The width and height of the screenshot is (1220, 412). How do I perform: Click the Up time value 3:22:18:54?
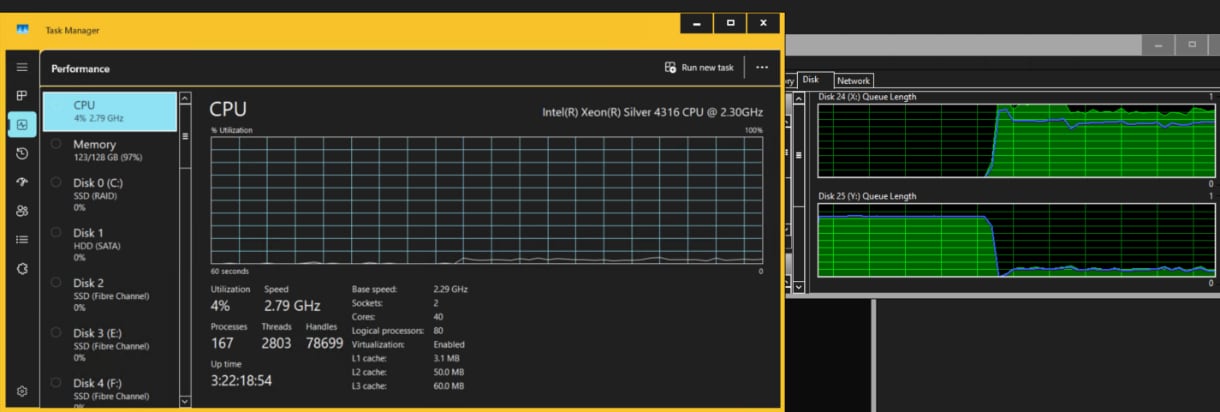coord(241,381)
